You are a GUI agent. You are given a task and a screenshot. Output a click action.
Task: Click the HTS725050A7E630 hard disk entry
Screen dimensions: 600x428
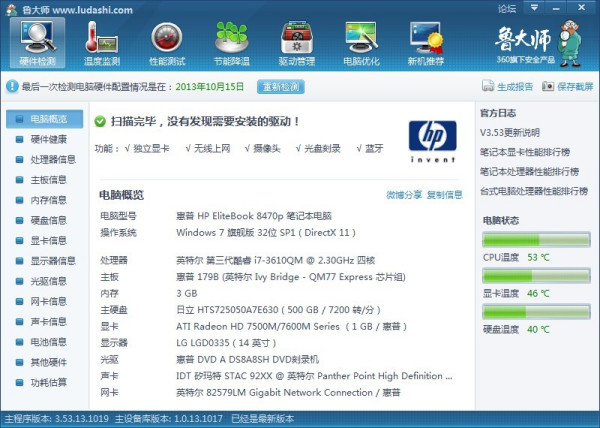[x=279, y=310]
